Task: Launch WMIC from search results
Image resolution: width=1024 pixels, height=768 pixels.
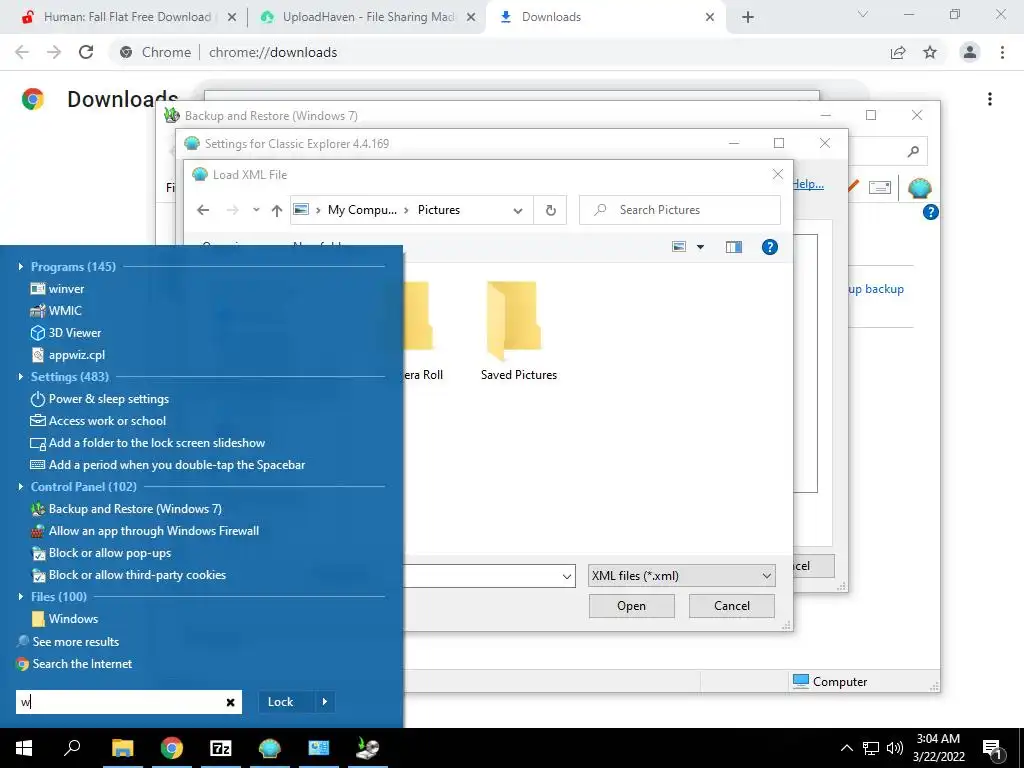Action: [56, 311]
